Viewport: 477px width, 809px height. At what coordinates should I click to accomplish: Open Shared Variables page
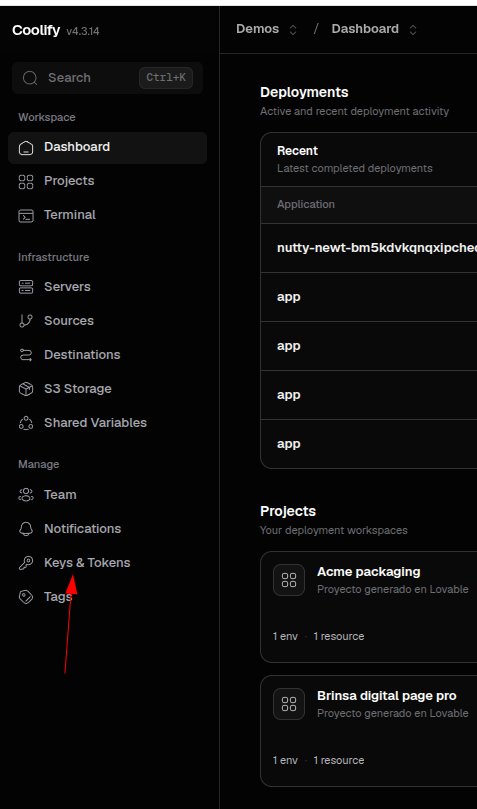click(x=107, y=423)
